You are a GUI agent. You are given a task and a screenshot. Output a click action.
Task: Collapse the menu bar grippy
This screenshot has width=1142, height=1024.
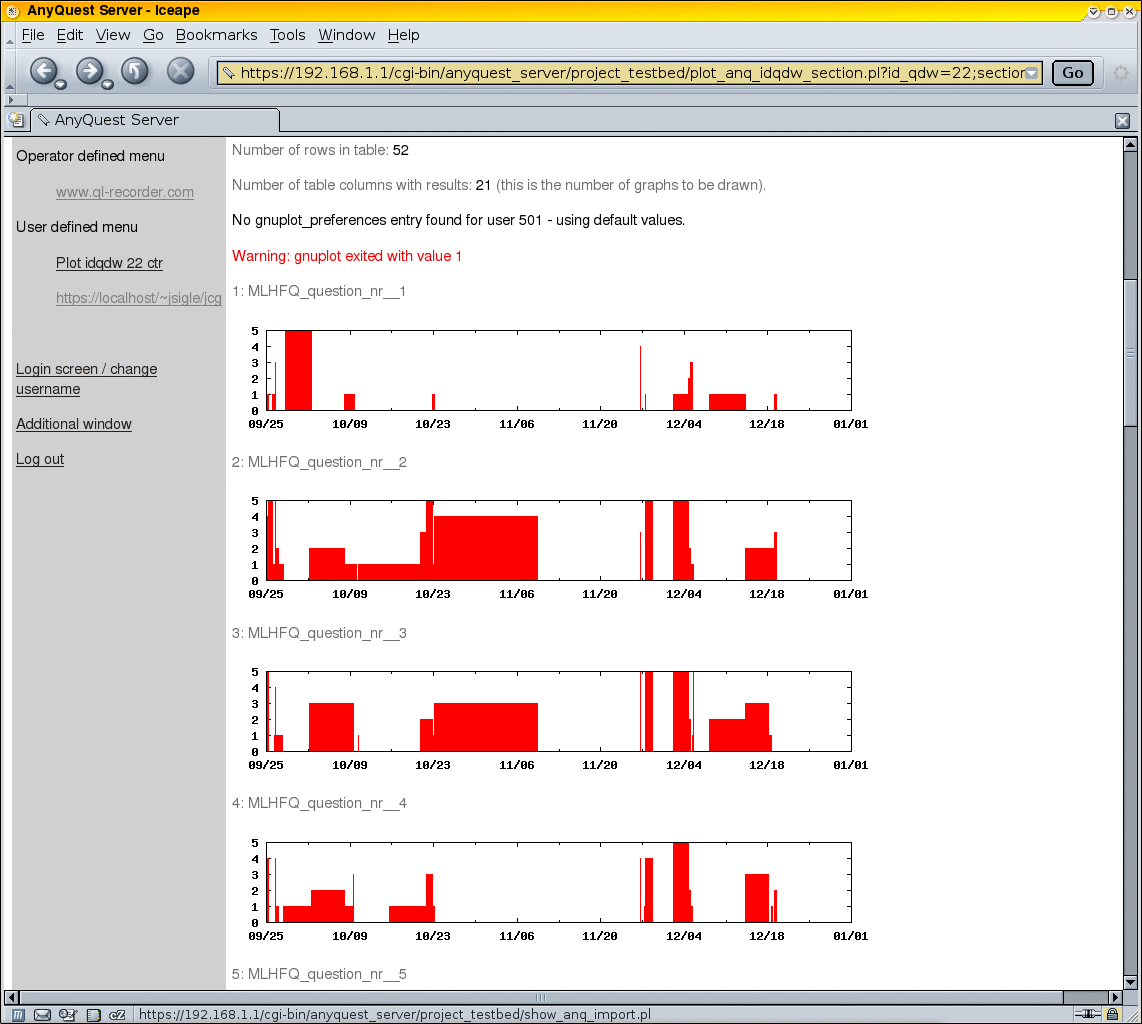tap(9, 36)
